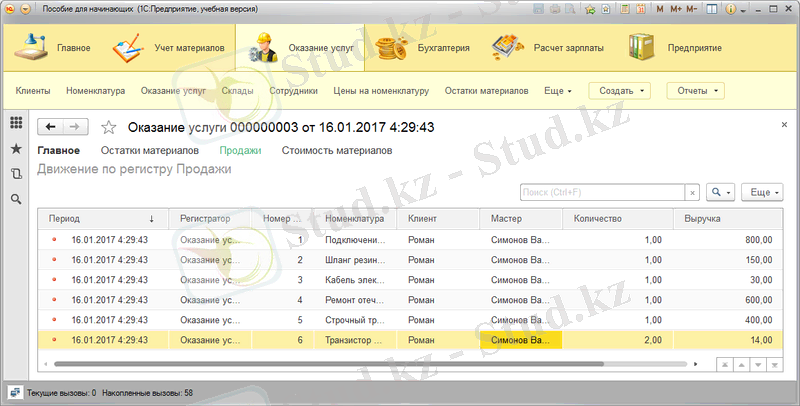Select the row with Шланг резин… item
Viewport: 800px width, 406px height.
coord(410,260)
